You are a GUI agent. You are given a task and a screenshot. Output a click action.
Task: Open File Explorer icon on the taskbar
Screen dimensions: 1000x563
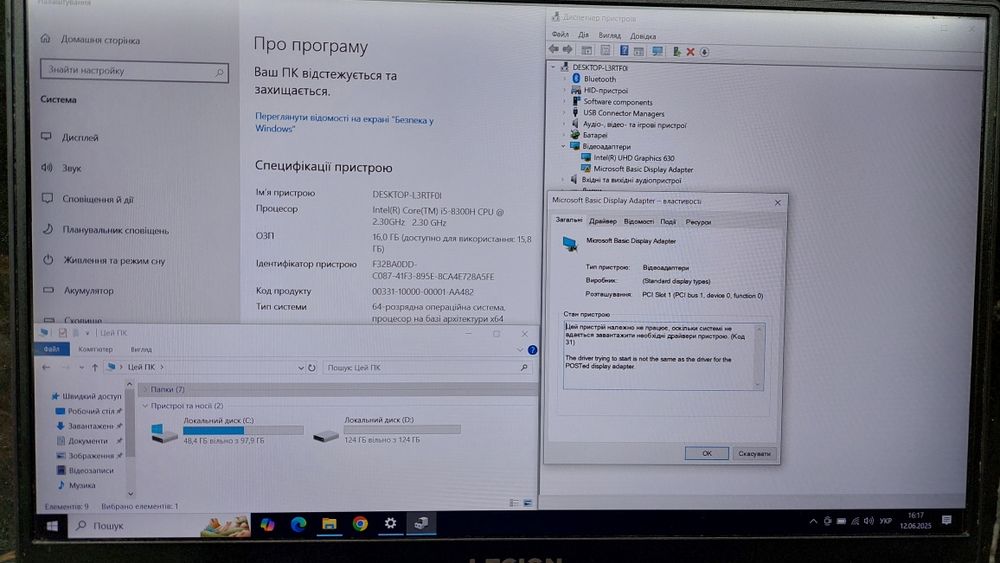click(x=329, y=524)
